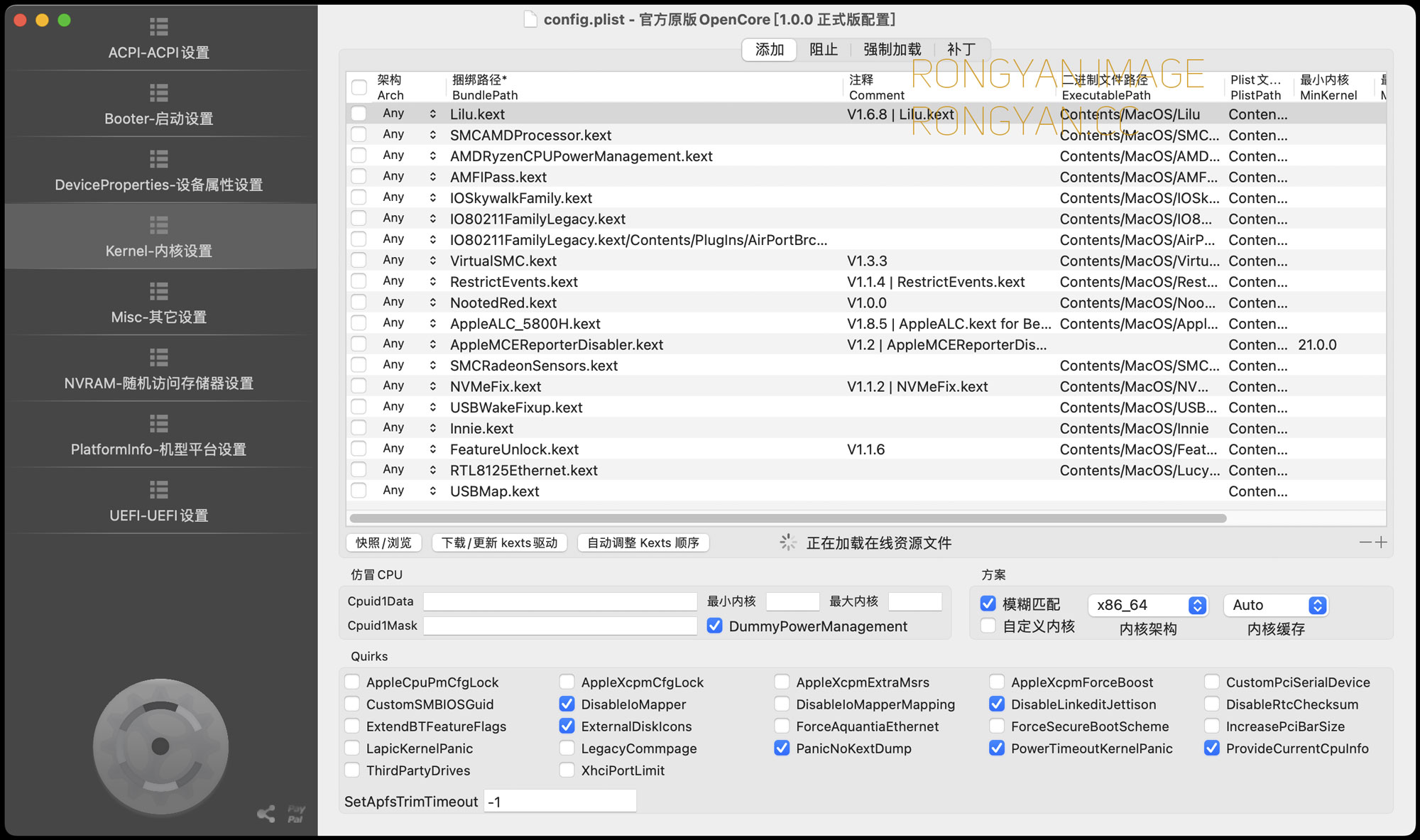
Task: Click the minus remove-row icon
Action: tap(1365, 542)
